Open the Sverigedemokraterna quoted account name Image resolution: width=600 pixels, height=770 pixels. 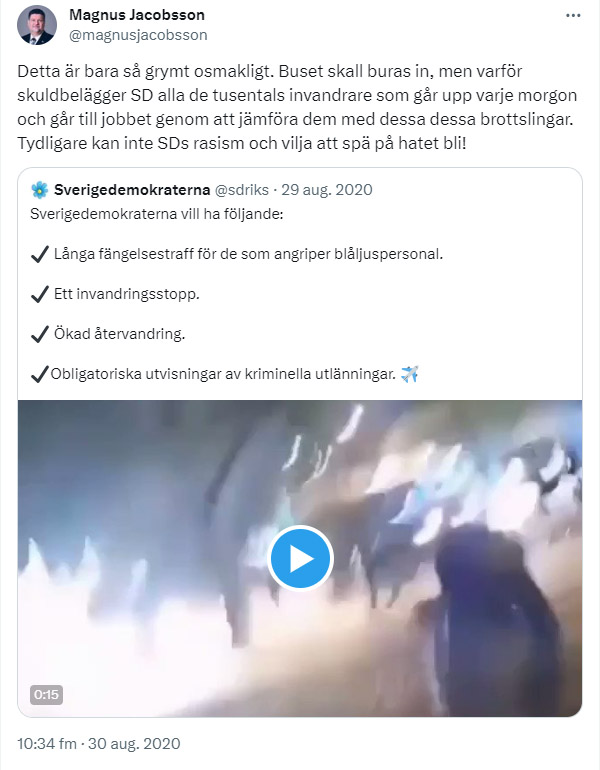click(x=132, y=190)
